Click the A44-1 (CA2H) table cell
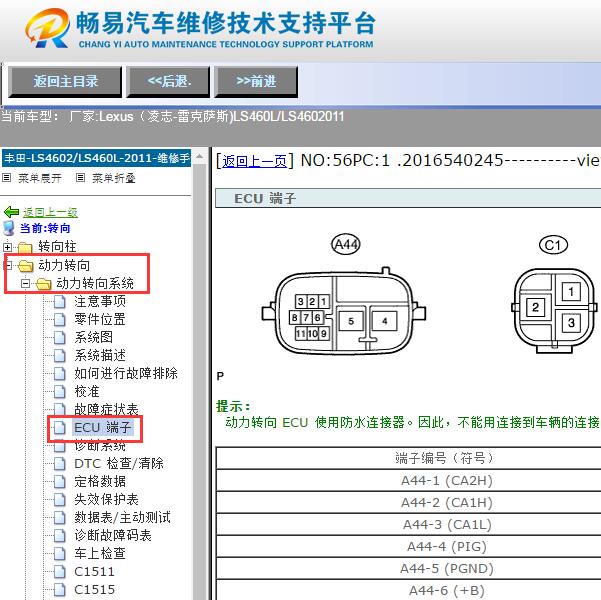 (409, 480)
